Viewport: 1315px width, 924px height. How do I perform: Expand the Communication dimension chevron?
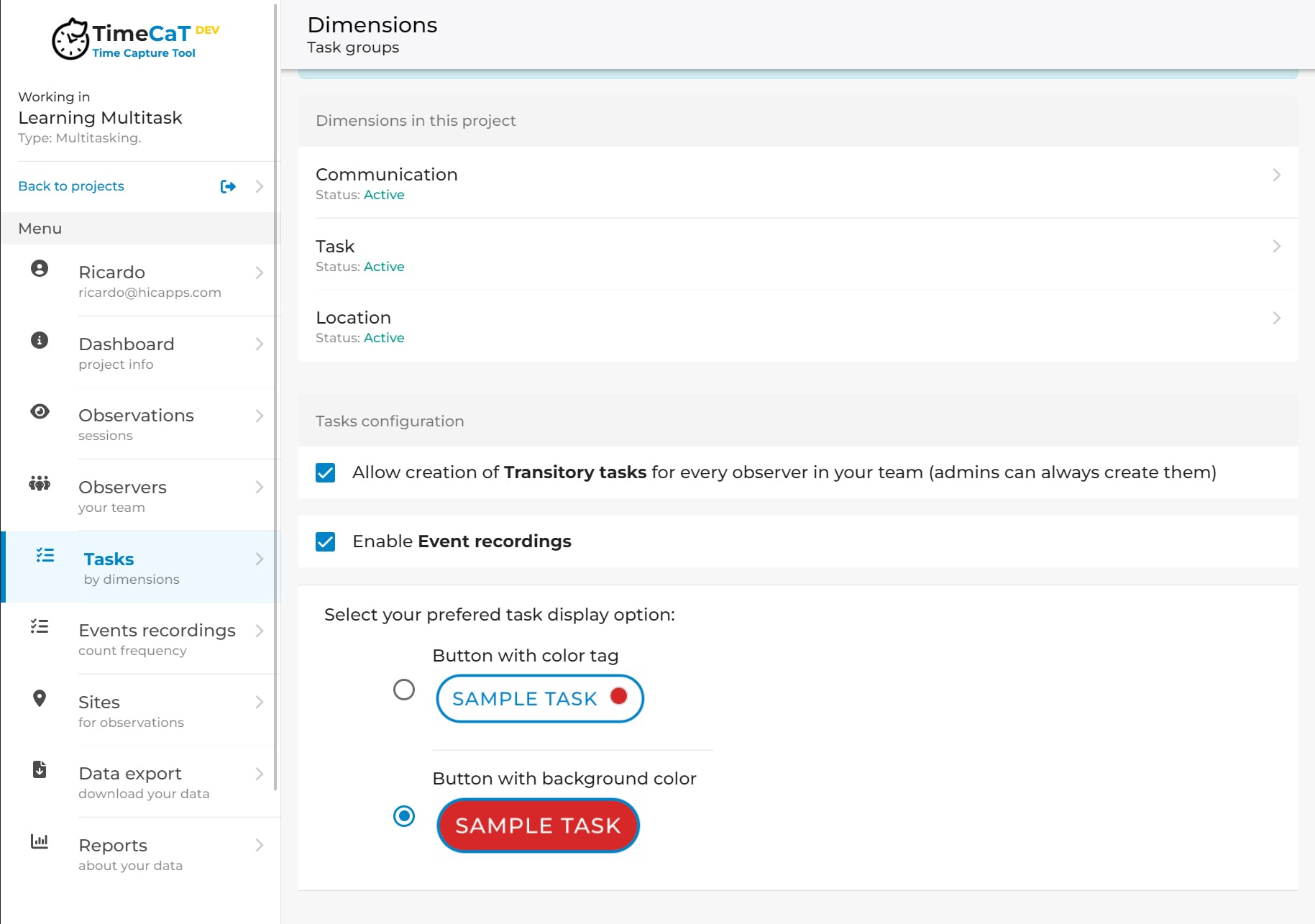pos(1276,175)
